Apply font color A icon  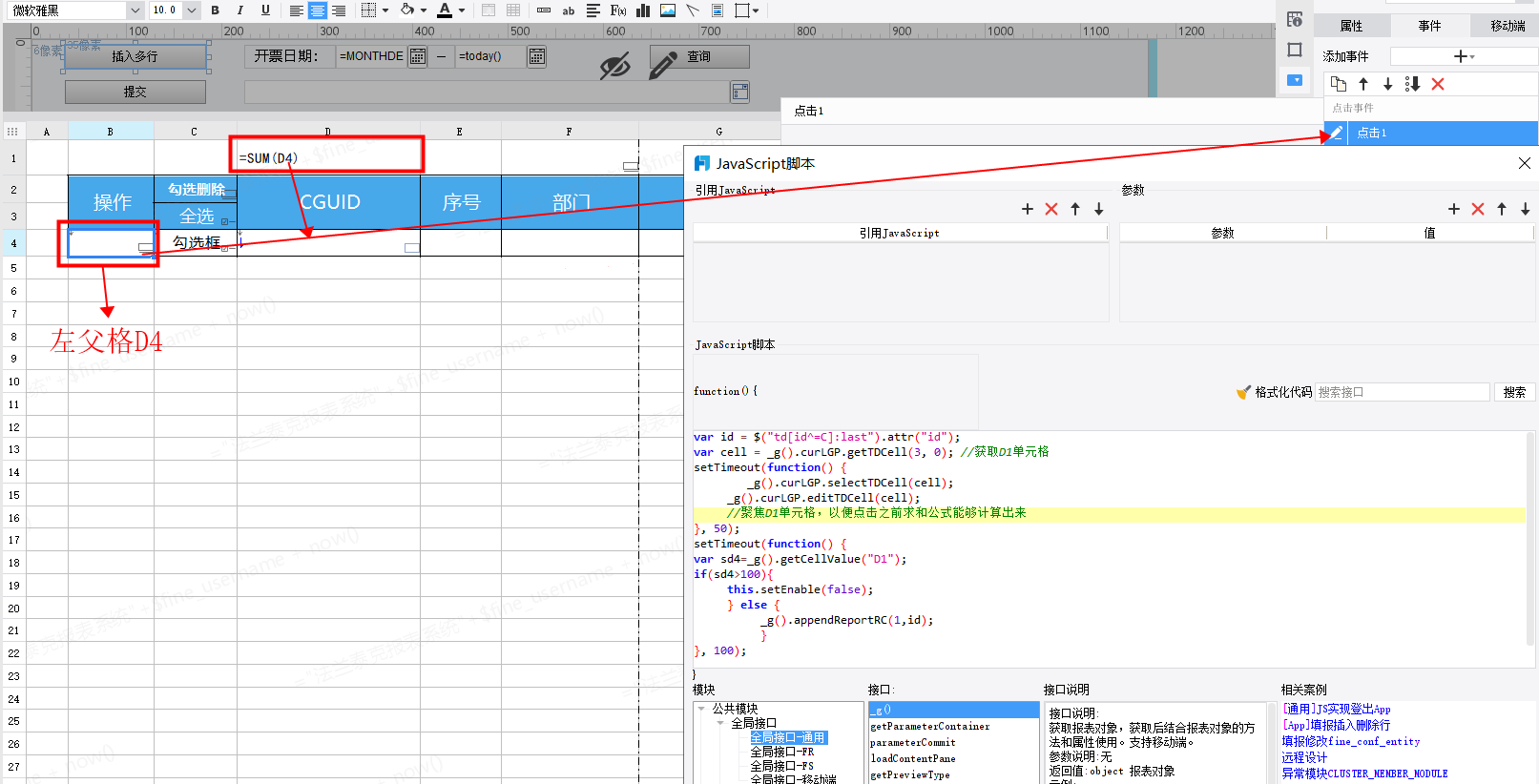click(x=445, y=10)
